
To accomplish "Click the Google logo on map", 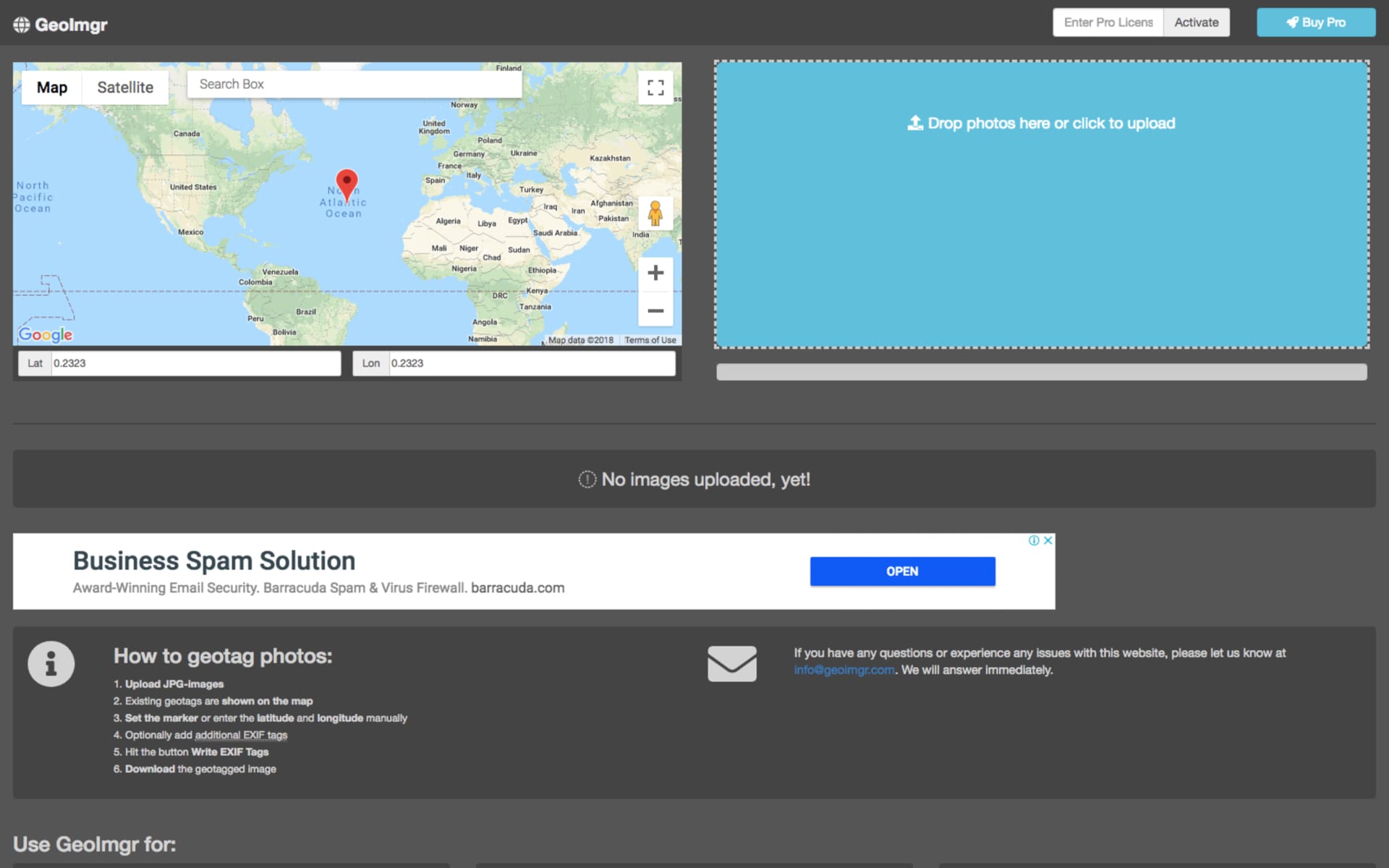I will tap(46, 334).
